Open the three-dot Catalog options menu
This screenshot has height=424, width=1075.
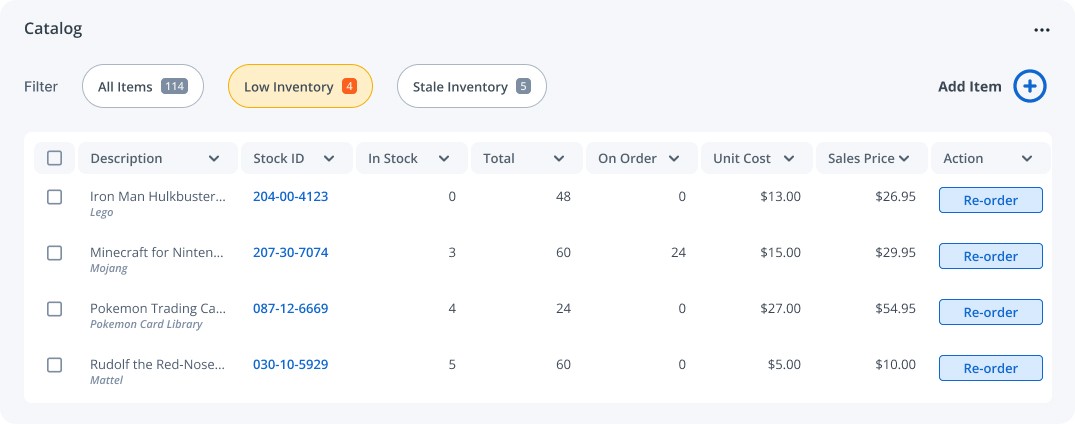[1042, 30]
